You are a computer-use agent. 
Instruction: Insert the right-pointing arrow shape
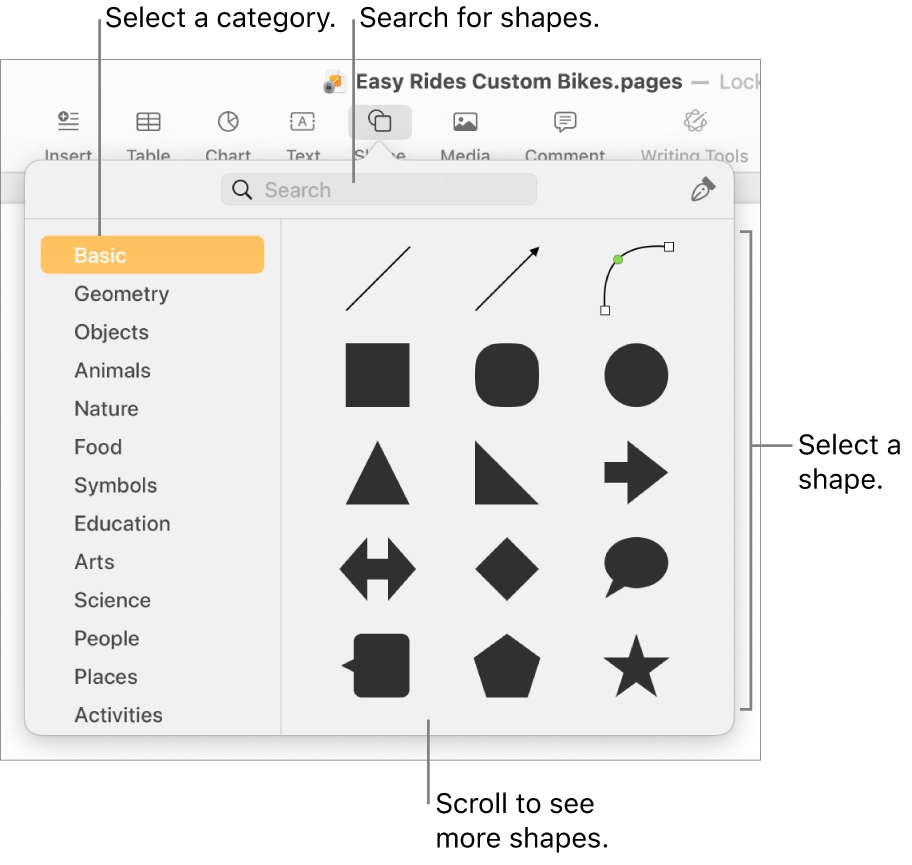click(x=636, y=472)
